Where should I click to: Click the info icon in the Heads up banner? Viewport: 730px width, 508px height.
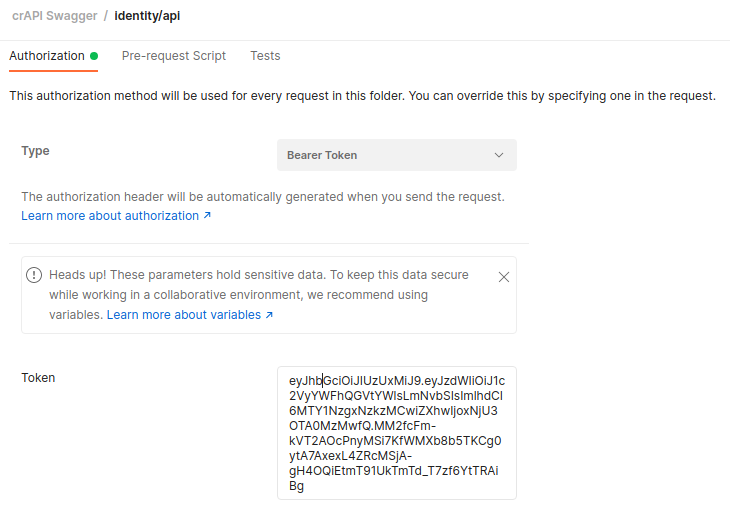click(x=34, y=275)
